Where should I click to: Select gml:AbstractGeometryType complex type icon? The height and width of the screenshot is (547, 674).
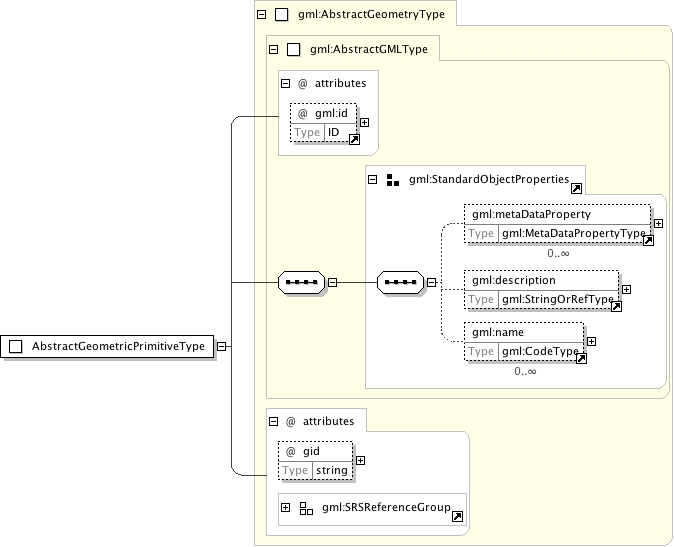coord(282,15)
